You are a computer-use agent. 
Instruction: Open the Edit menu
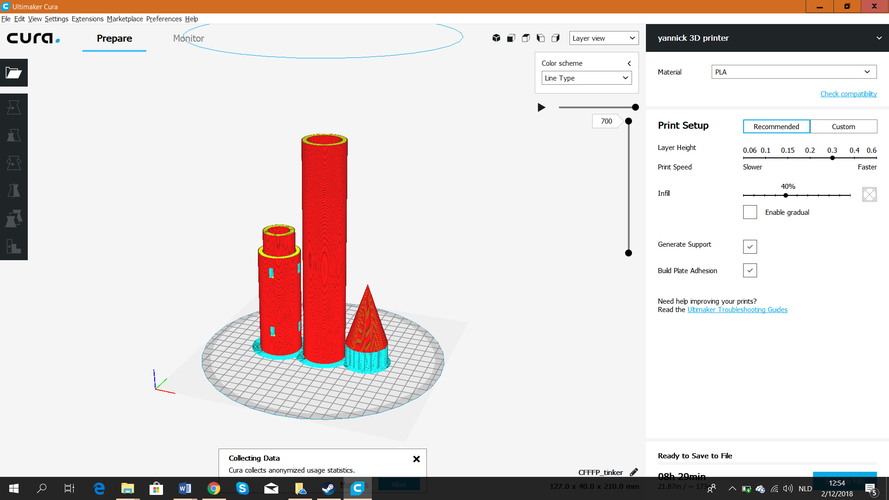[x=19, y=19]
